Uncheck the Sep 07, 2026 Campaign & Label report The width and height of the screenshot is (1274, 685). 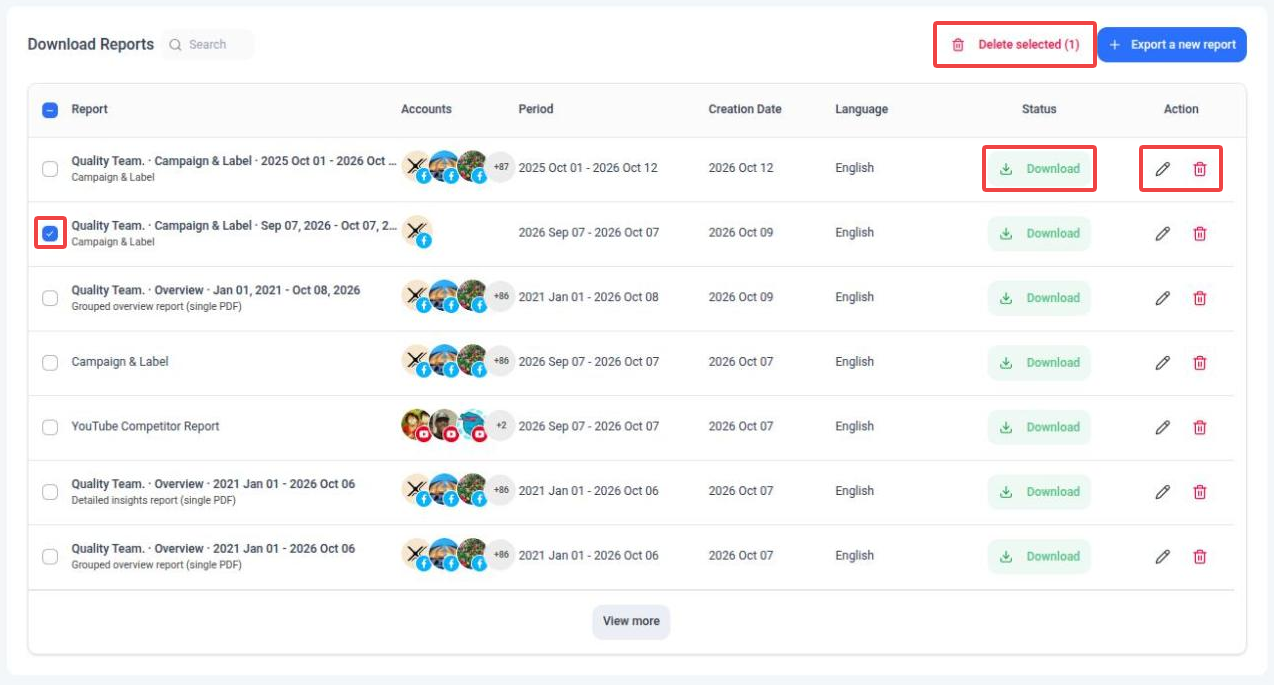click(x=50, y=233)
